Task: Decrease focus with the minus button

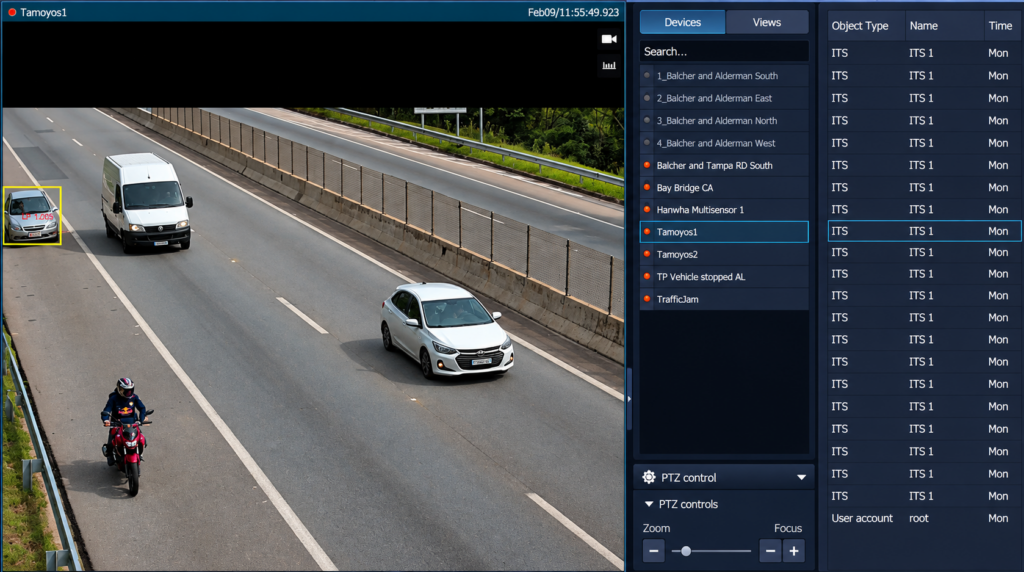Action: 771,551
